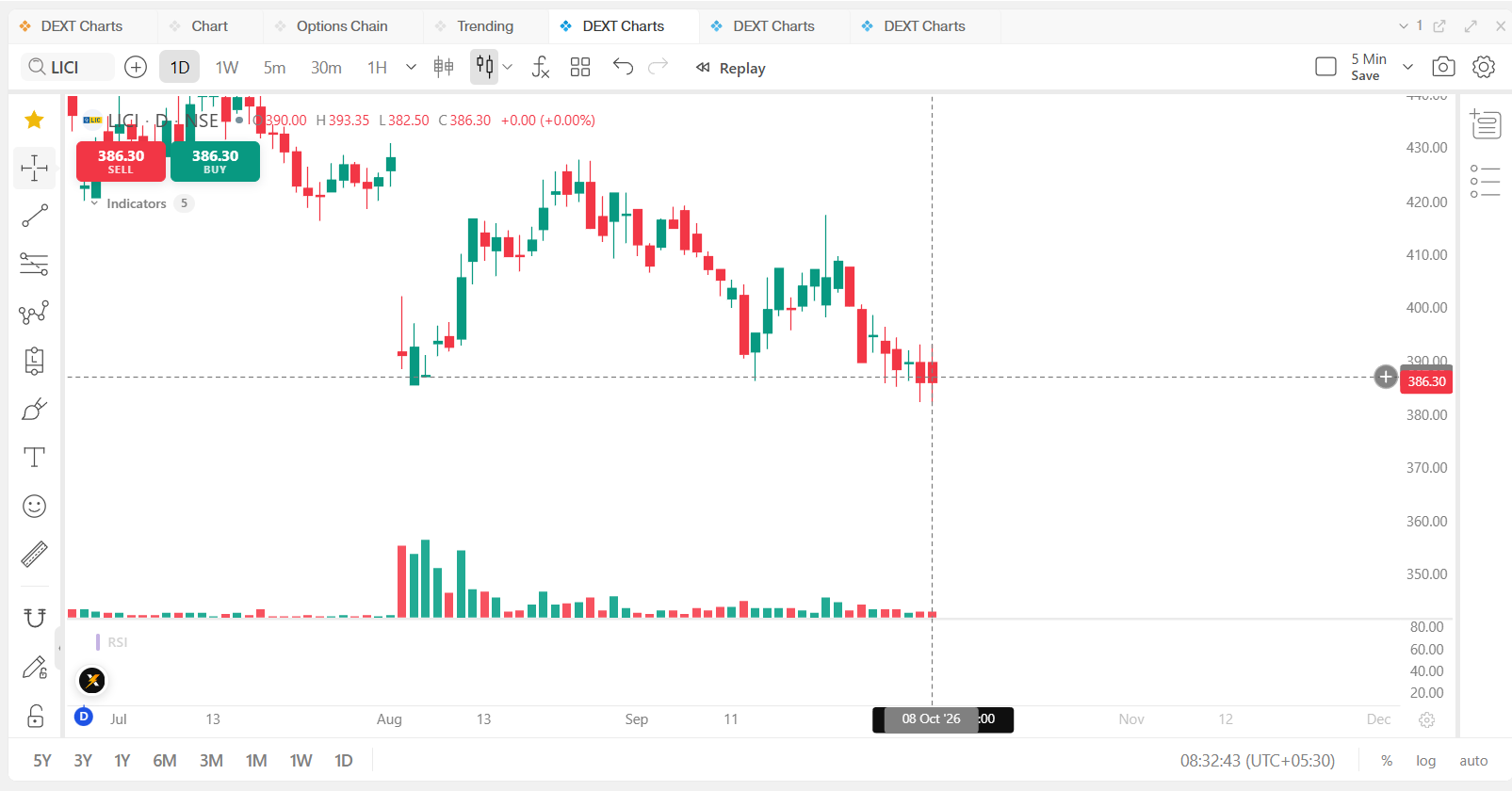Click the red SELL button
1512x791 pixels.
tap(121, 161)
